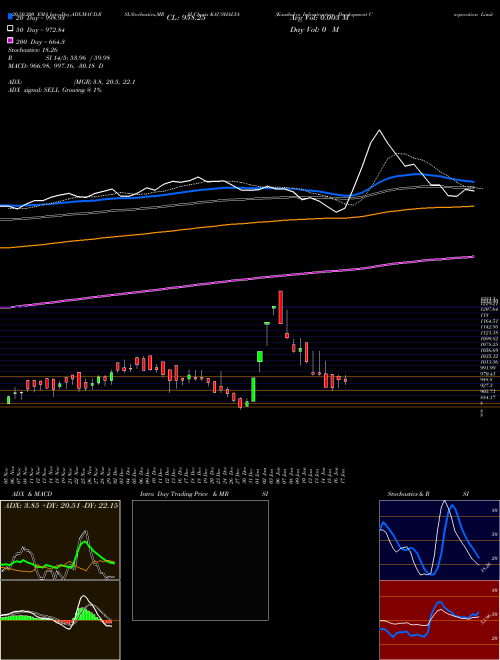
Task: Click the last date label on the time axis
Action: (x=345, y=476)
